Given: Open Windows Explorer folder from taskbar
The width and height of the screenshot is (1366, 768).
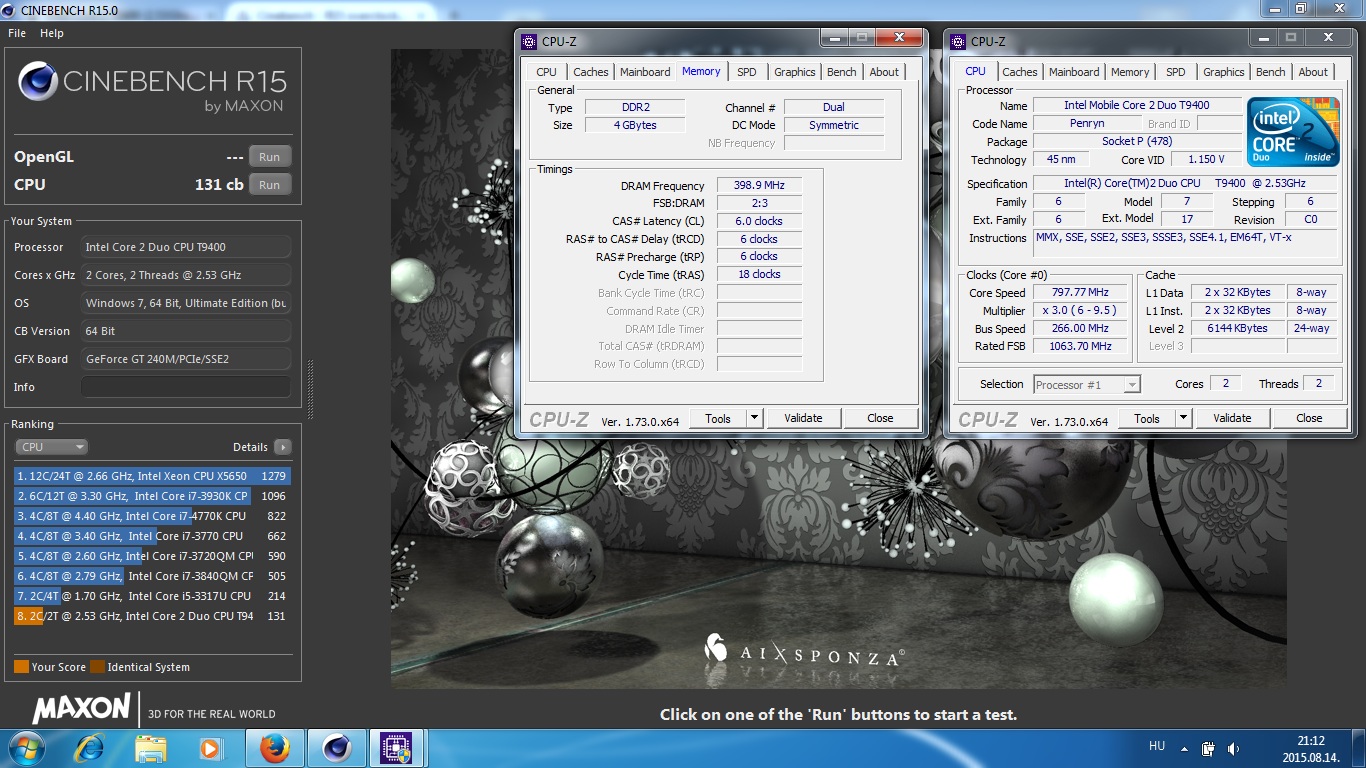Looking at the screenshot, I should pos(150,748).
